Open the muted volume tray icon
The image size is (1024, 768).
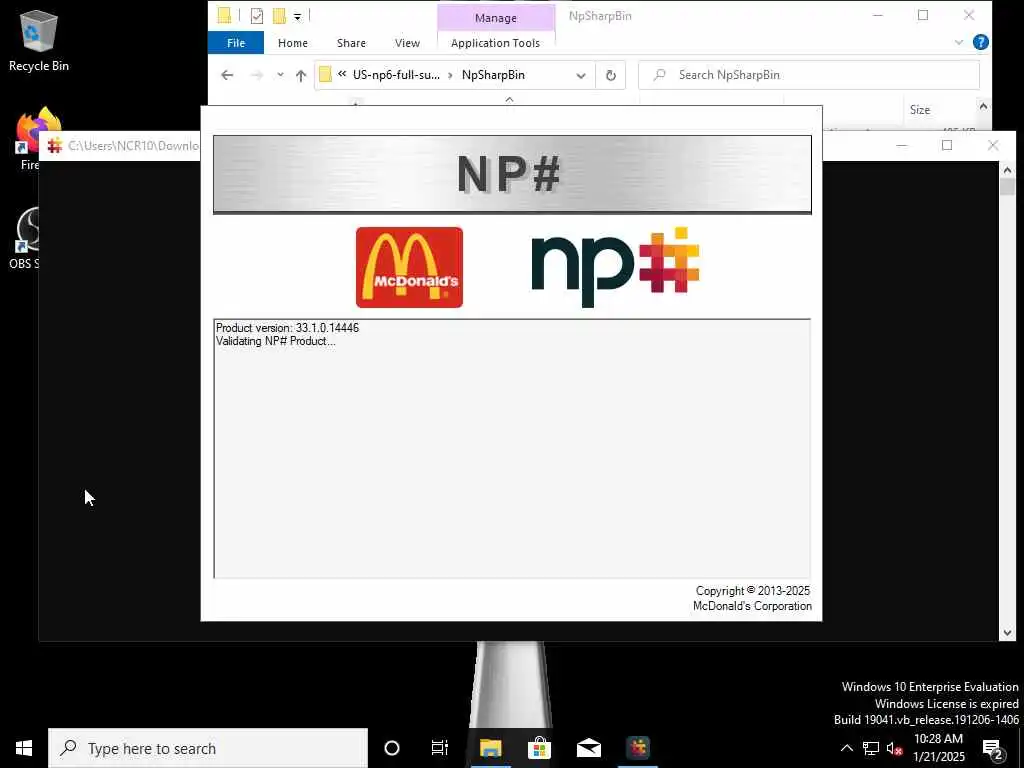tap(894, 748)
